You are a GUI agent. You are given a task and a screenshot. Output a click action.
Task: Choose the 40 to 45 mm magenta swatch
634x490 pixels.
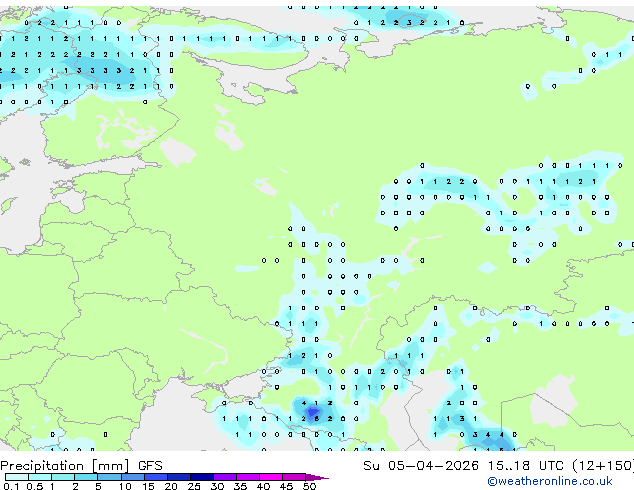tap(271, 477)
